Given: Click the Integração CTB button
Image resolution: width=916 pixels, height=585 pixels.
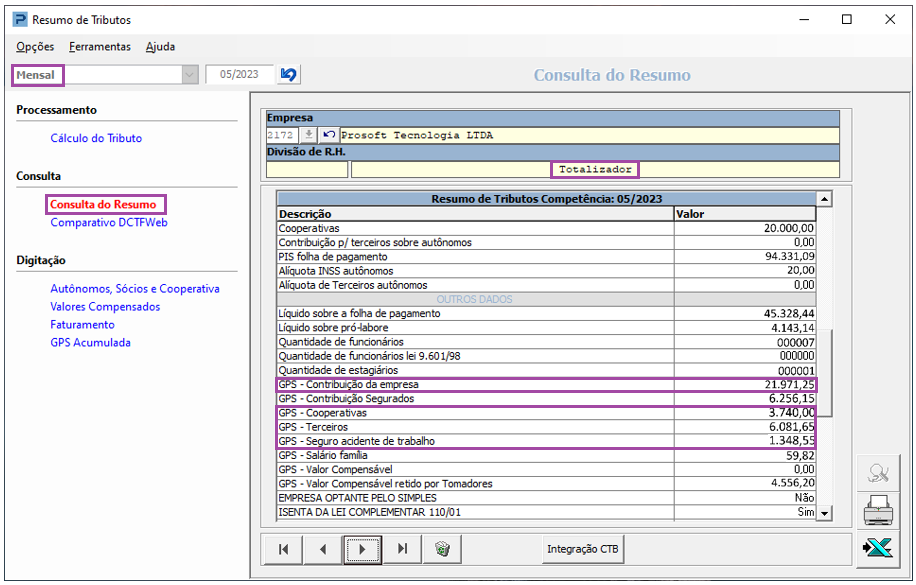Looking at the screenshot, I should coord(583,549).
